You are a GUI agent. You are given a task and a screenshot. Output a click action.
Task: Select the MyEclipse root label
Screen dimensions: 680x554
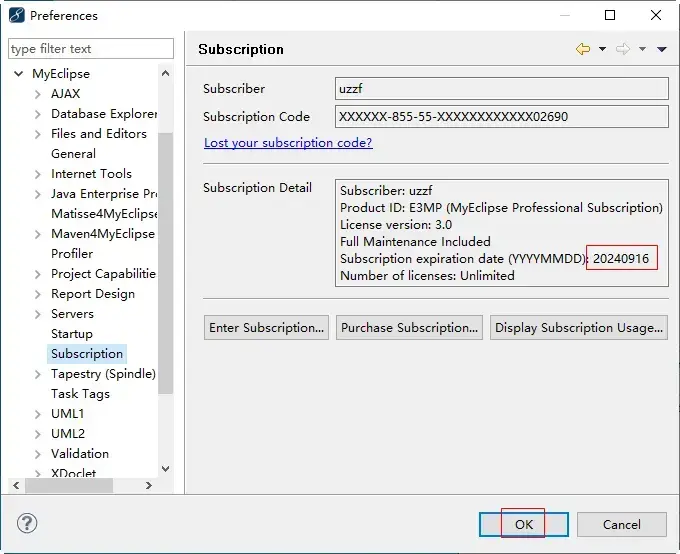coord(61,74)
